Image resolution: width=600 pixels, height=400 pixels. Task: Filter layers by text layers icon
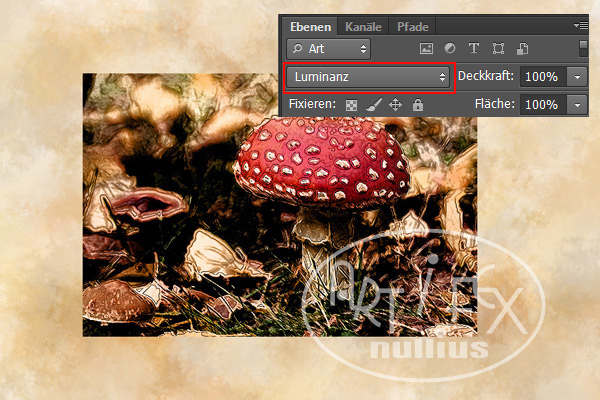pyautogui.click(x=474, y=48)
